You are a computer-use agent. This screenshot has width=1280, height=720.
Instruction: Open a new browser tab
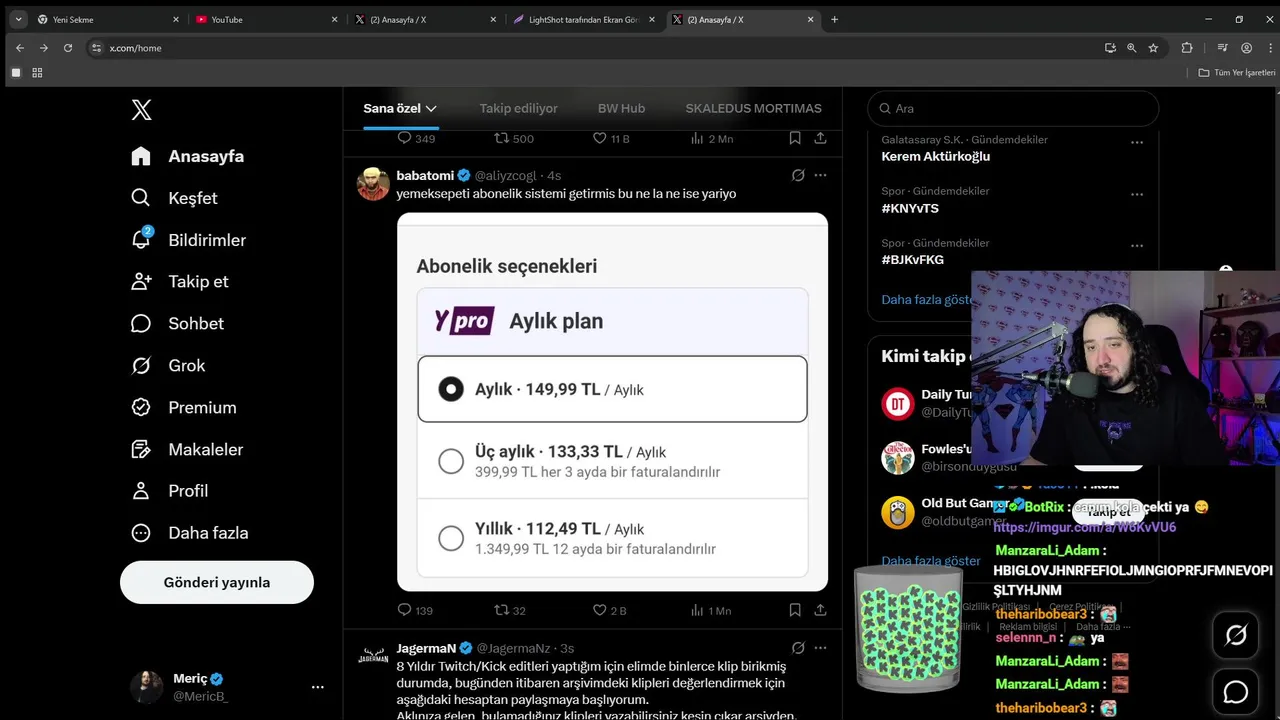pyautogui.click(x=835, y=19)
